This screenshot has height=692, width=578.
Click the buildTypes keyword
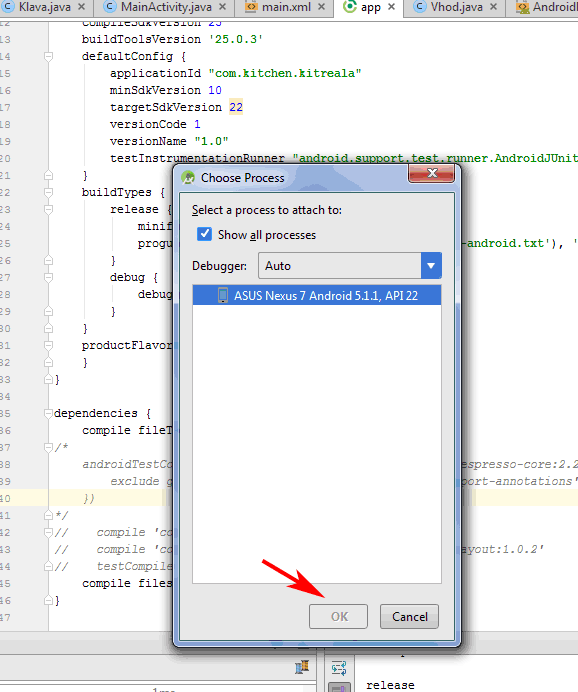click(116, 192)
